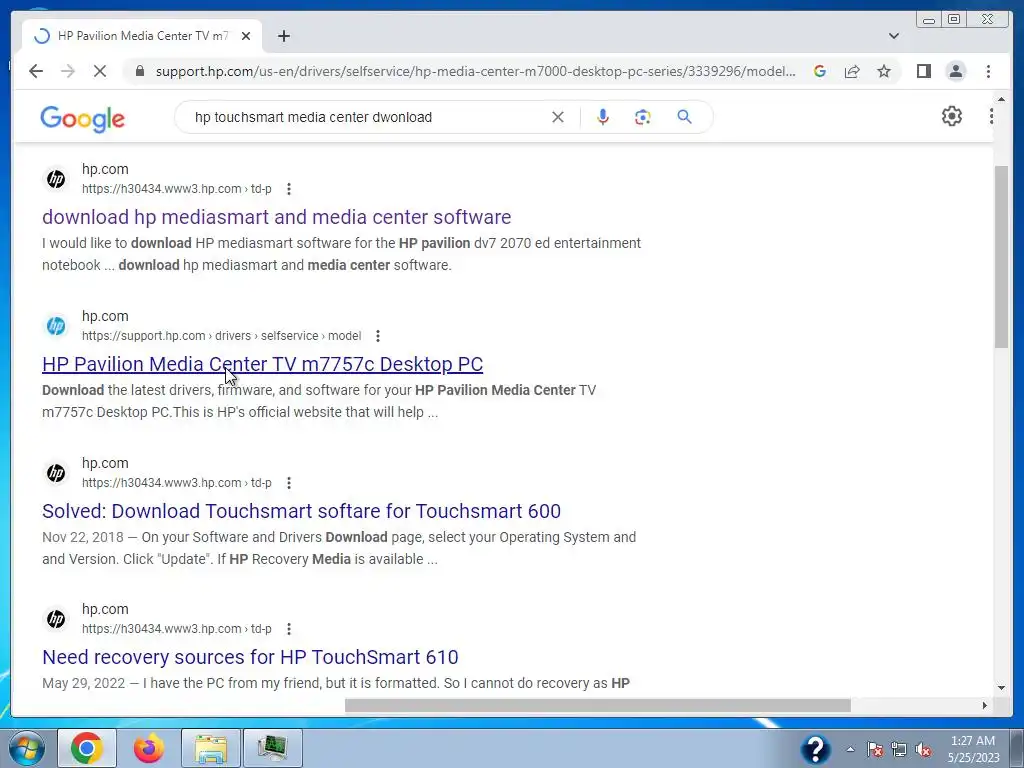Click the horizontal scrollbar right arrow
This screenshot has height=768, width=1024.
(984, 705)
